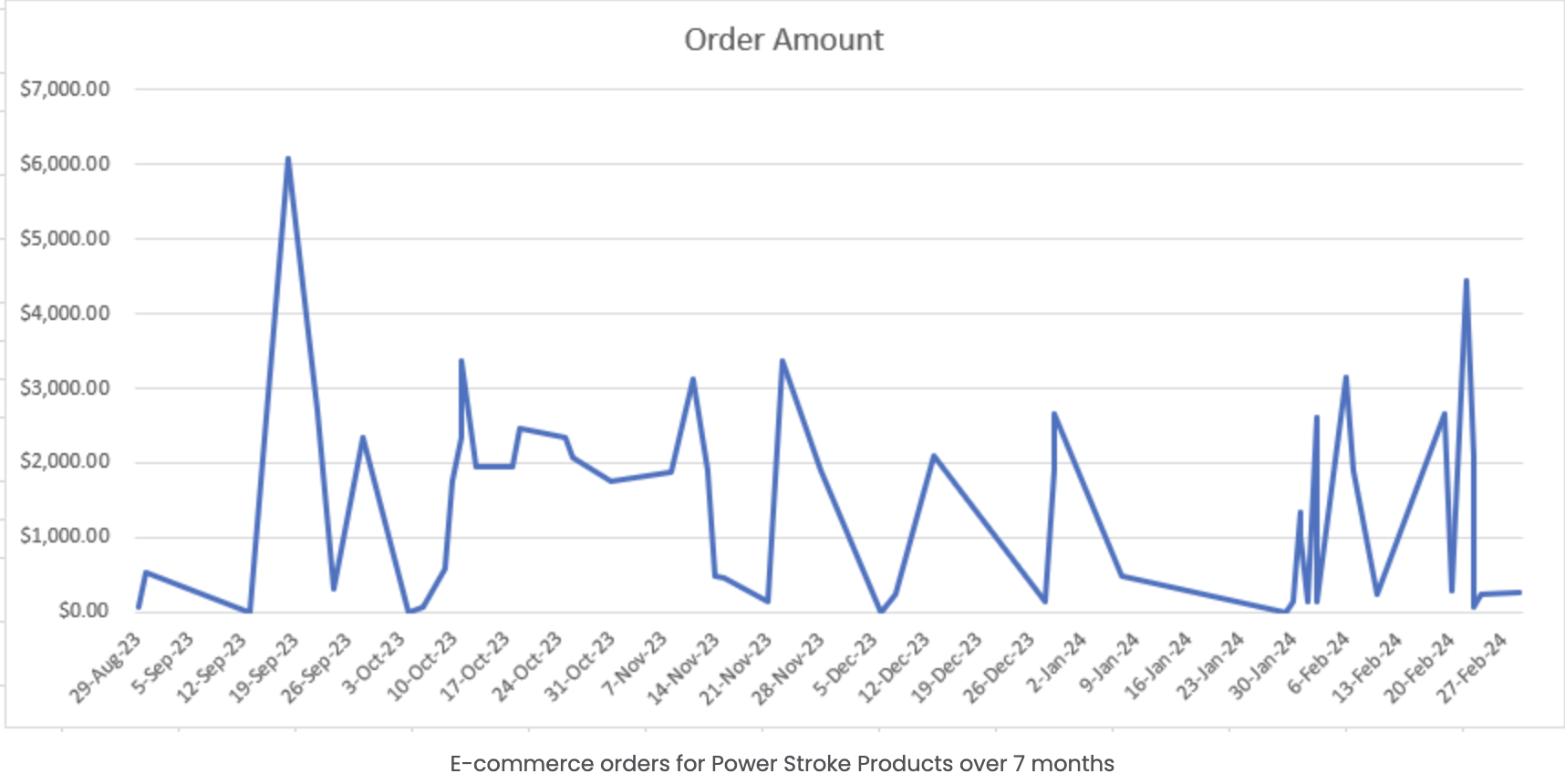The image size is (1565, 784).
Task: Select the $7,000.00 axis label
Action: 65,89
